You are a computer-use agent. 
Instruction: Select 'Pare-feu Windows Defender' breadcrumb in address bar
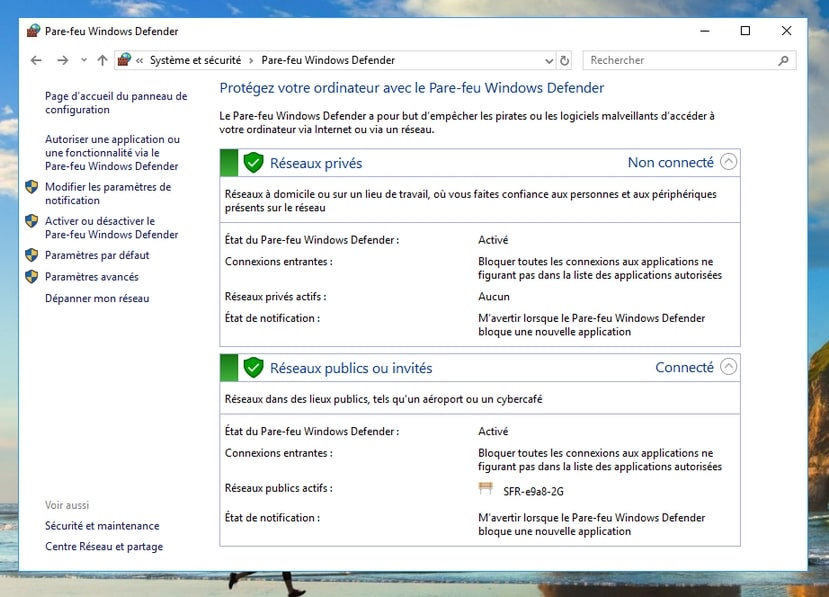point(328,60)
